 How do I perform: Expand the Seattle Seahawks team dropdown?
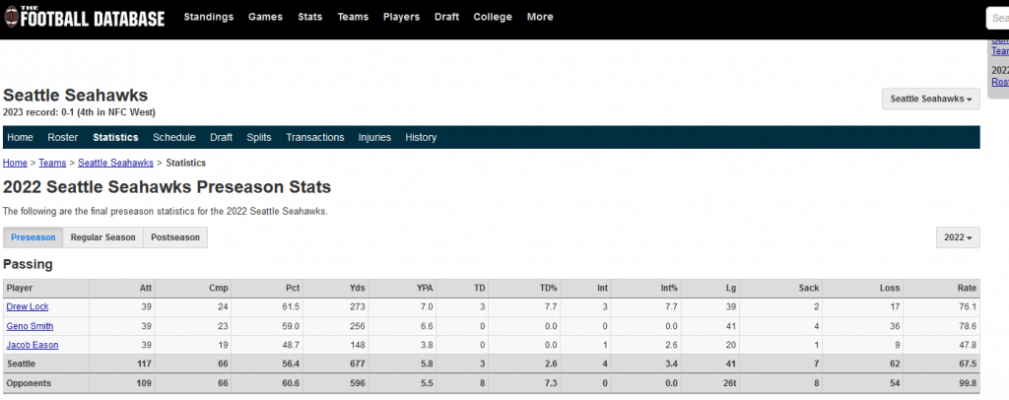click(930, 99)
